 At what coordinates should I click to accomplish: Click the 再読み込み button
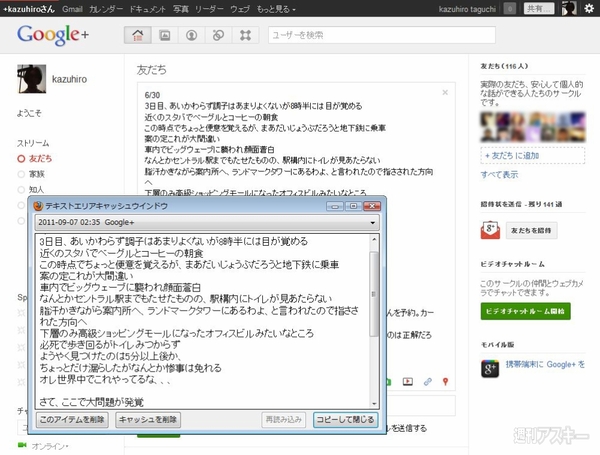[284, 420]
